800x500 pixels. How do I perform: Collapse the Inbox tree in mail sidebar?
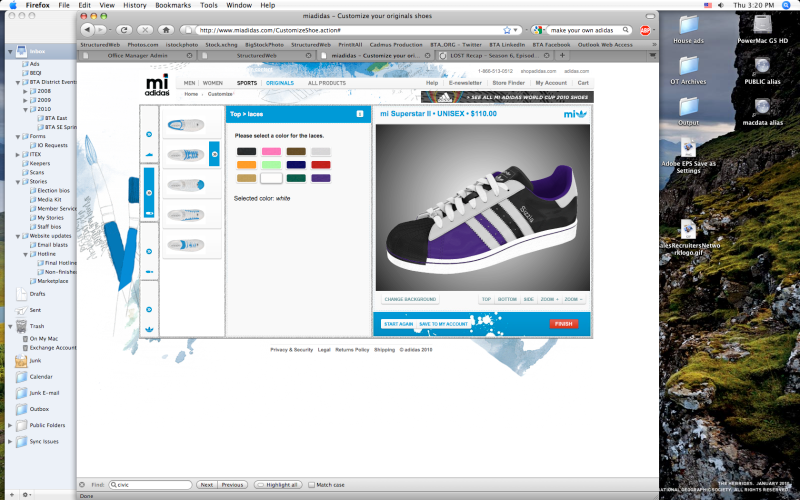point(10,52)
